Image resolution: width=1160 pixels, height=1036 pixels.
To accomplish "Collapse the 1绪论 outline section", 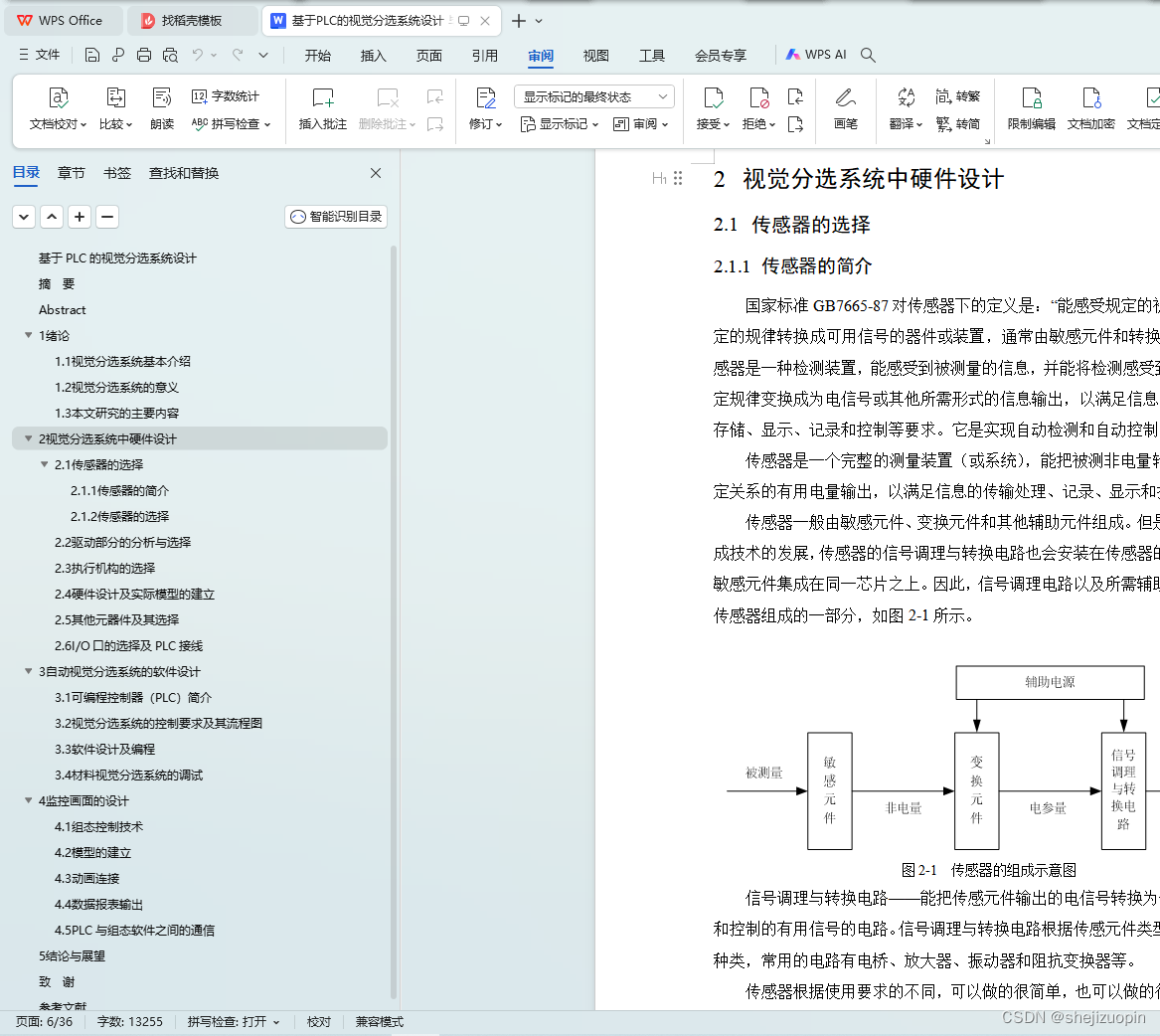I will 28,335.
